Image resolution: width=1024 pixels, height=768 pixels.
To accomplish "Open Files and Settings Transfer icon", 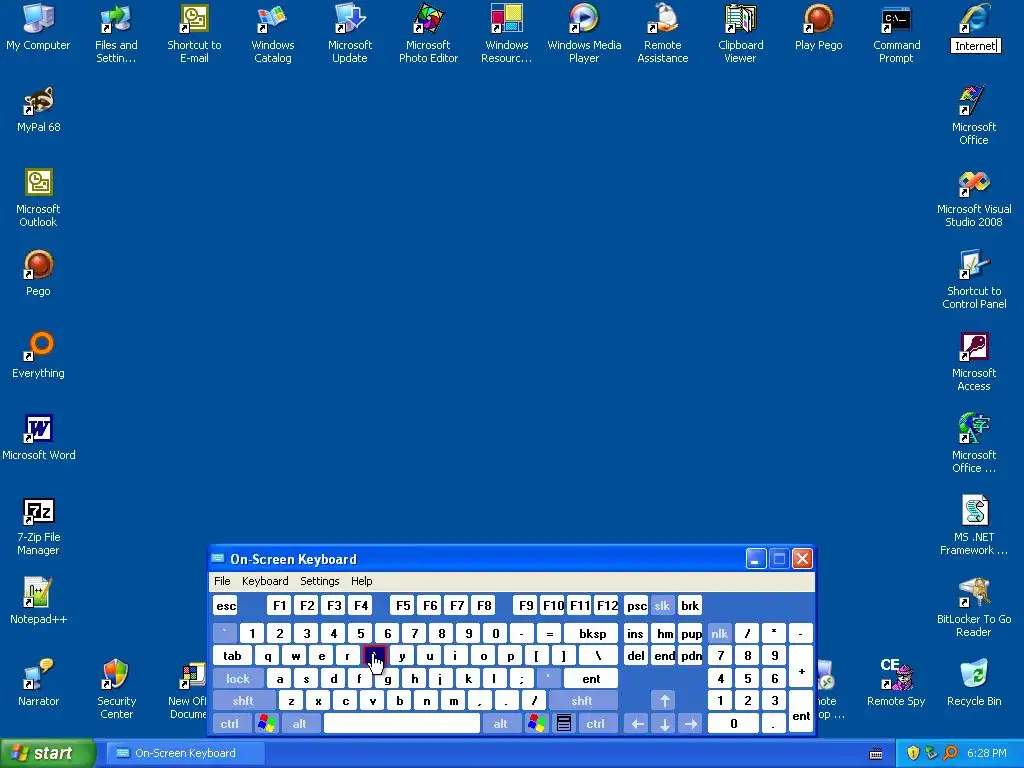I will click(x=116, y=33).
